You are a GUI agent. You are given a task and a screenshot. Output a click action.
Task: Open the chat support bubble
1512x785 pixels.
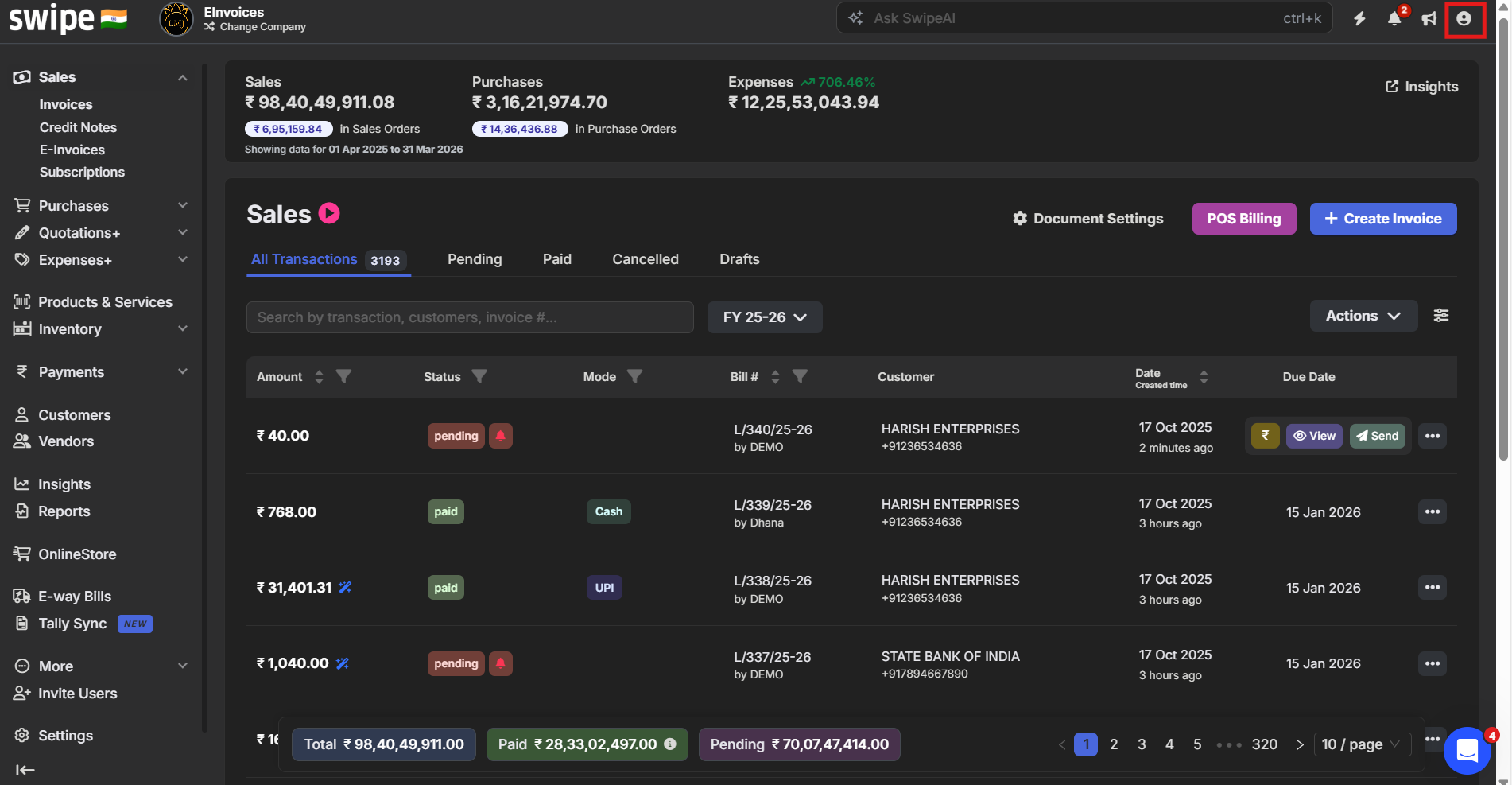1467,750
